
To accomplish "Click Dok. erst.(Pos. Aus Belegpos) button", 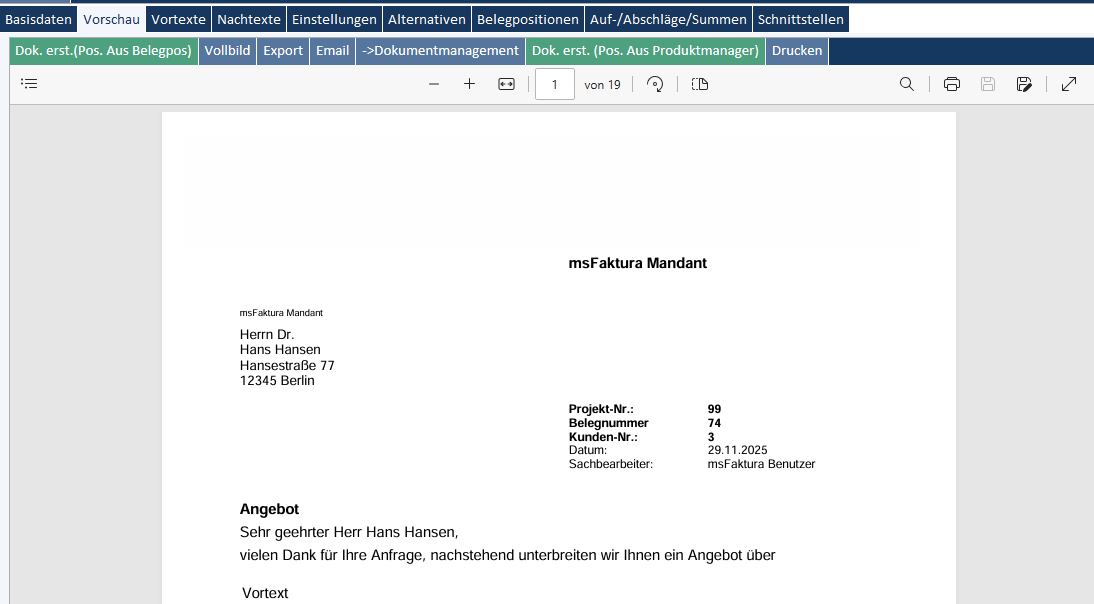I will [x=104, y=51].
